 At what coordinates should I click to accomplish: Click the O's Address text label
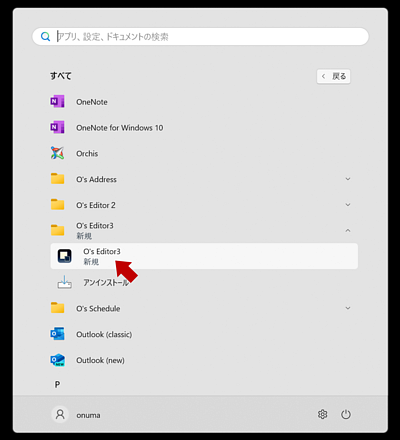coord(96,179)
